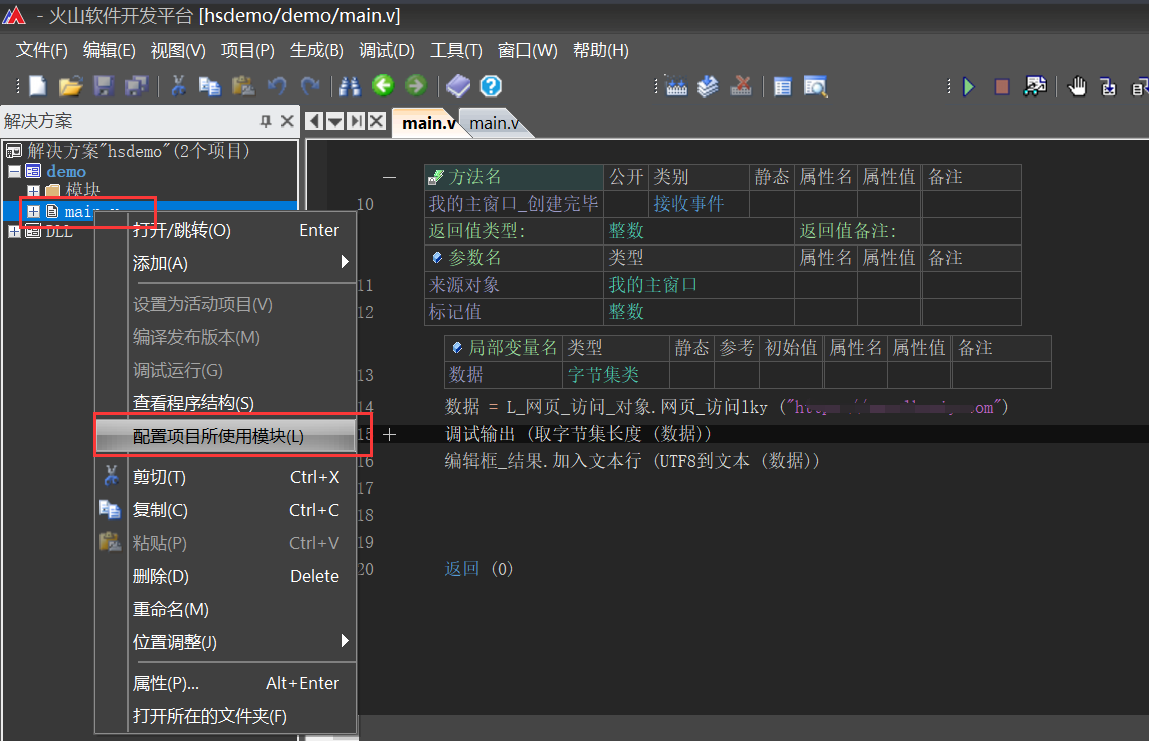
Task: Click the New file toolbar icon
Action: tap(37, 86)
